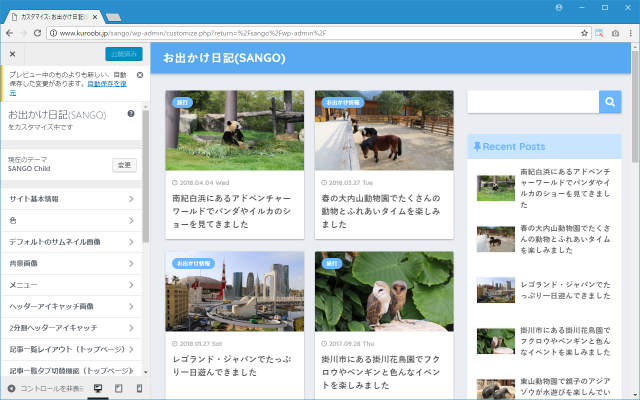Bookmark this page with the star icon
This screenshot has width=640, height=400.
coord(584,33)
